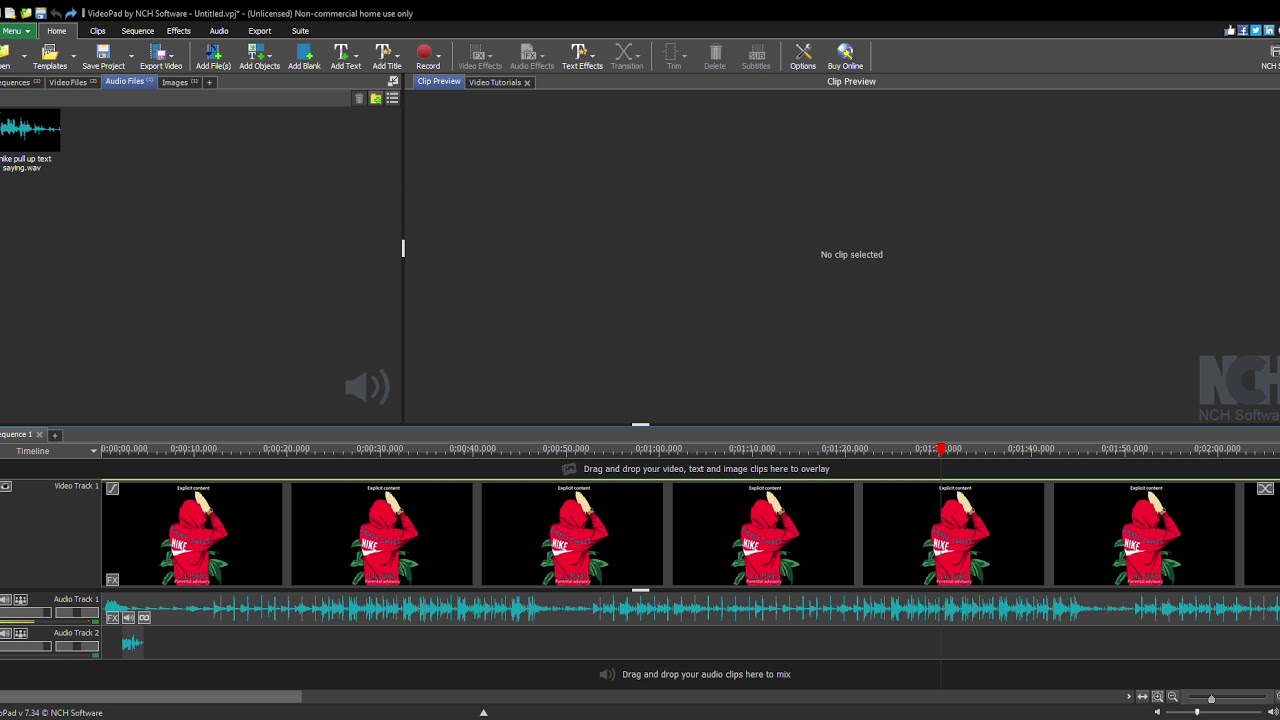
Task: Zoom to fit timeline arrows icon
Action: pyautogui.click(x=1142, y=697)
